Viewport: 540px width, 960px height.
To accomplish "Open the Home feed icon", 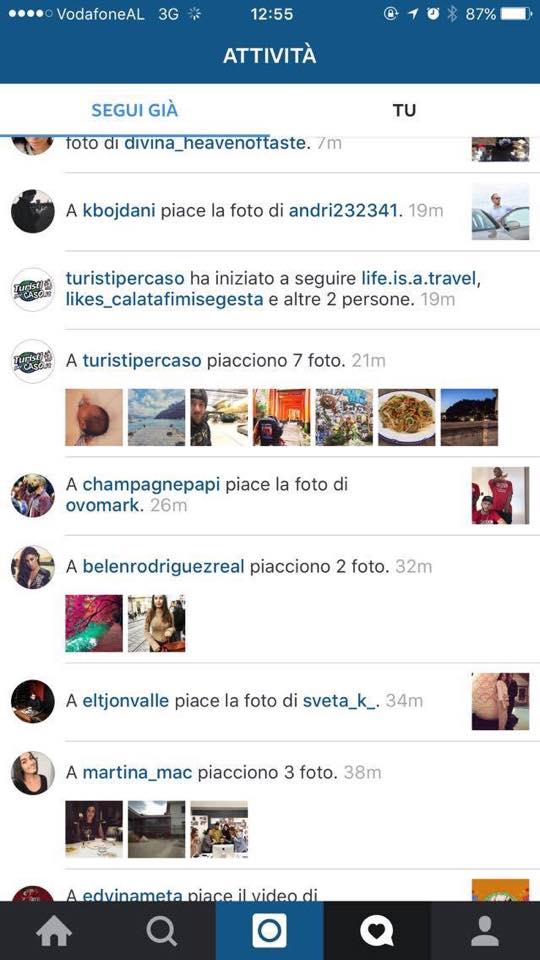I will coord(54,931).
